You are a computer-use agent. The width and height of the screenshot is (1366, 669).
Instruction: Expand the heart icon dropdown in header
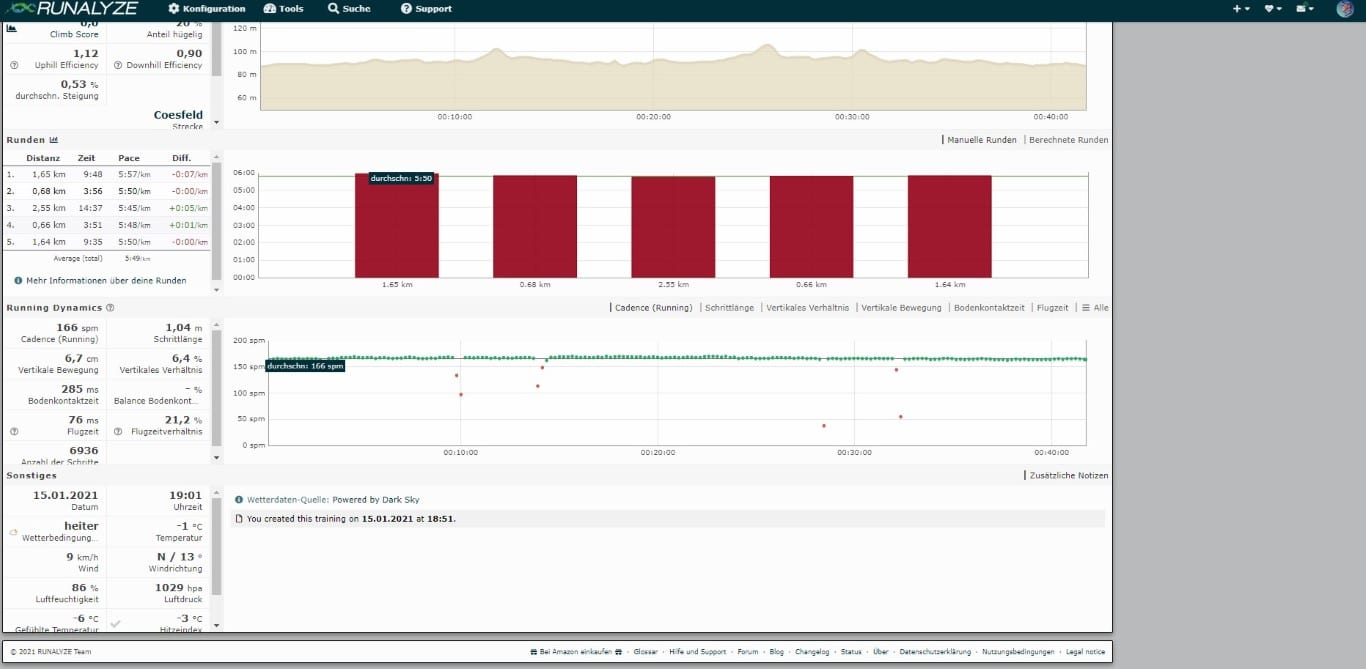[x=1272, y=9]
